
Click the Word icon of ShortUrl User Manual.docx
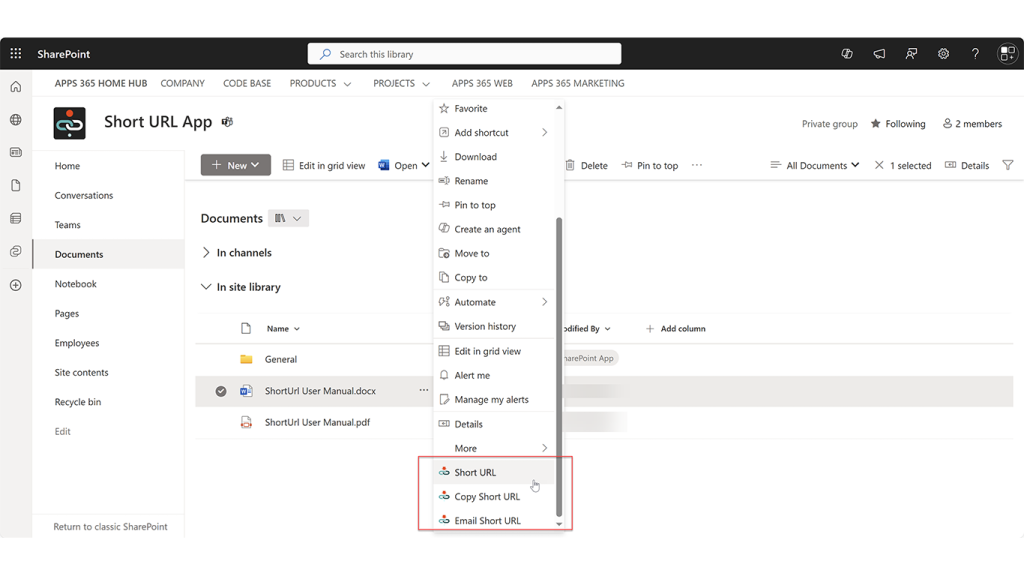point(246,391)
